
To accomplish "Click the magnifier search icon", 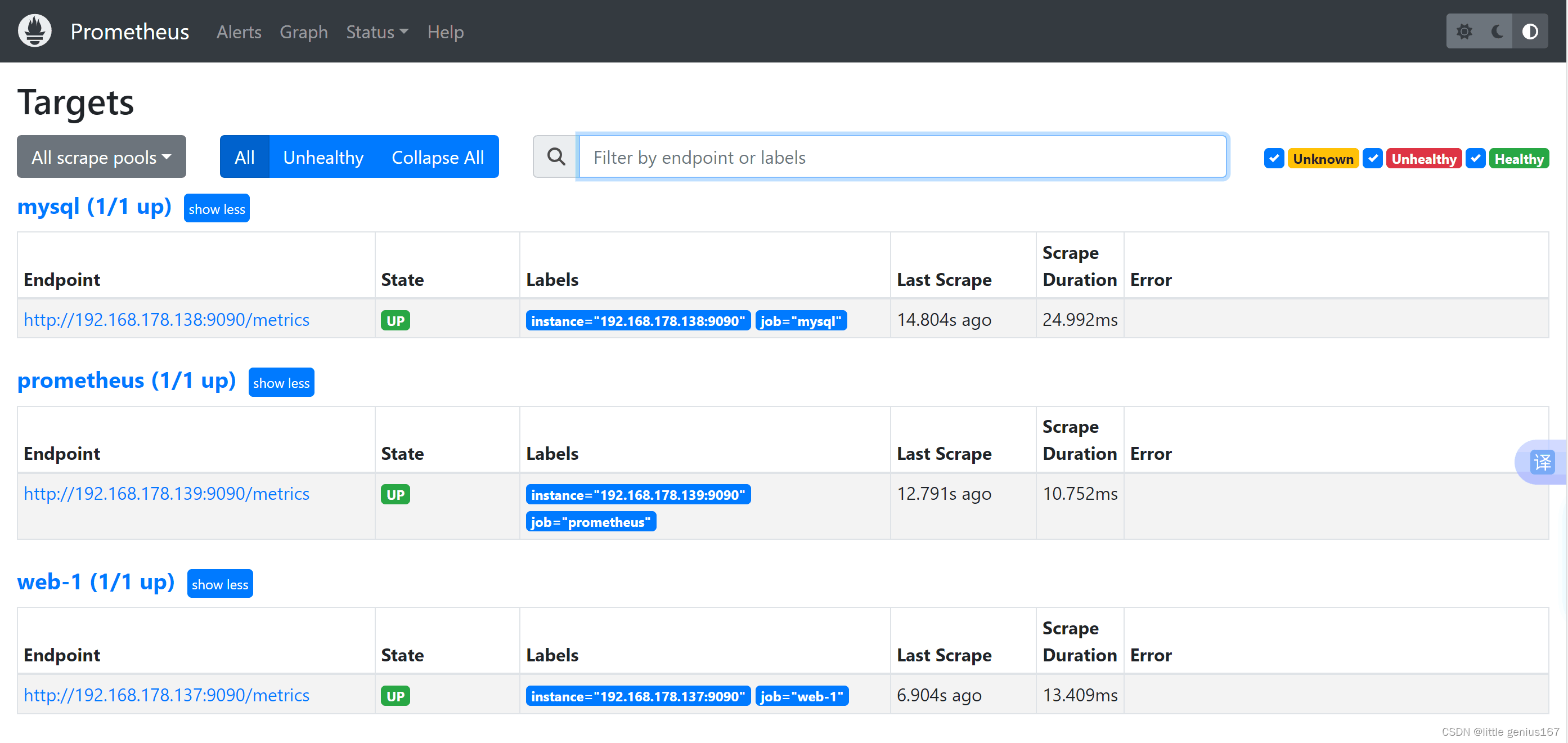I will pyautogui.click(x=556, y=157).
